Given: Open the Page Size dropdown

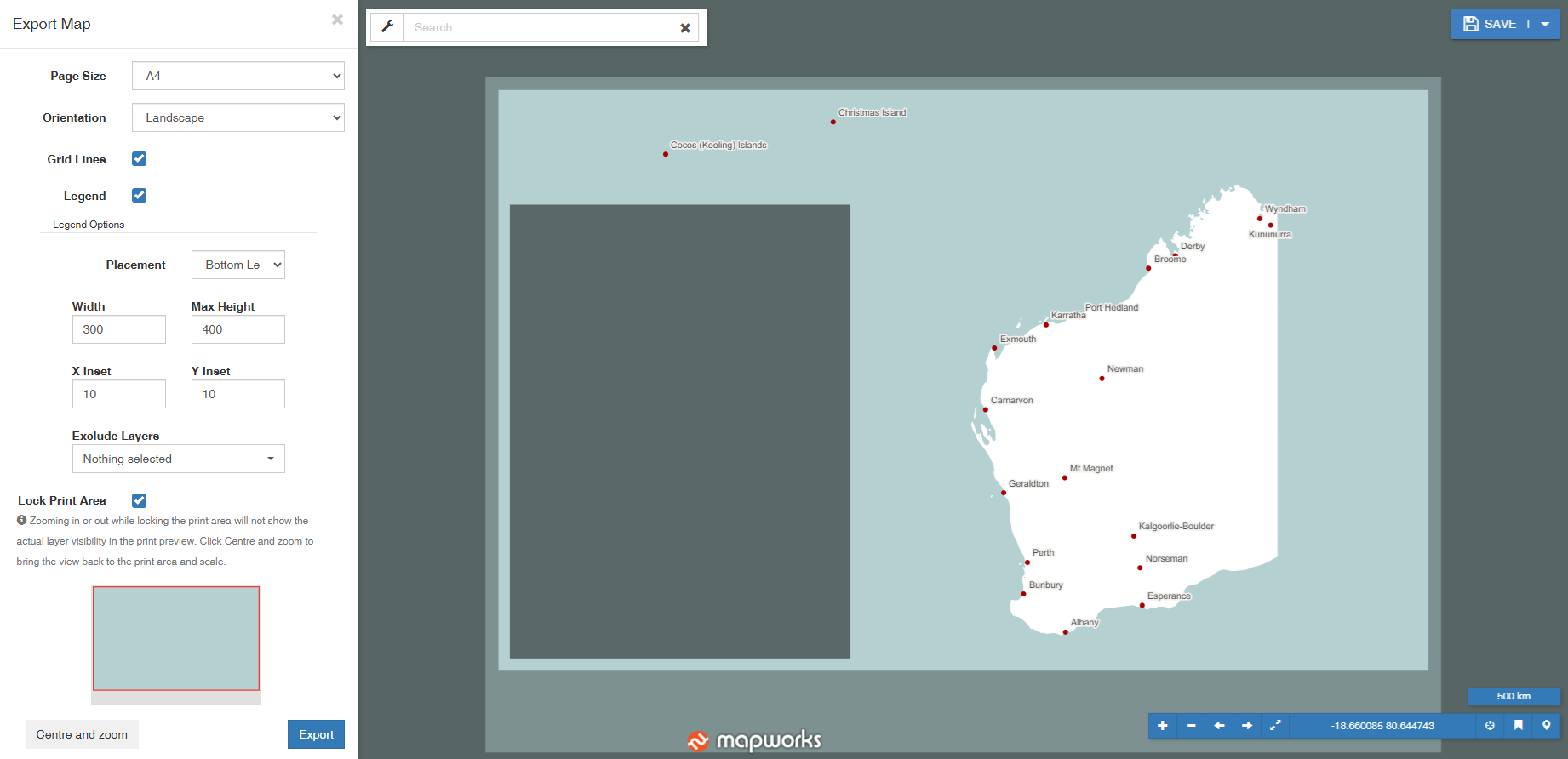Looking at the screenshot, I should pos(238,76).
